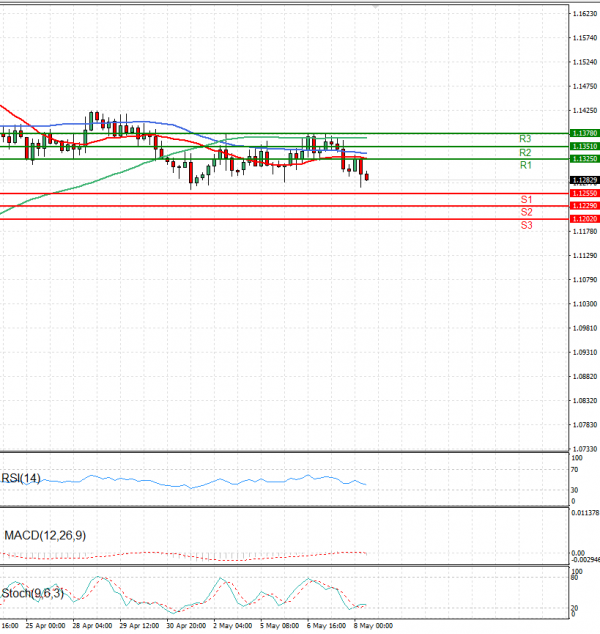This screenshot has width=600, height=634.
Task: Click the R3 resistance label
Action: (525, 139)
